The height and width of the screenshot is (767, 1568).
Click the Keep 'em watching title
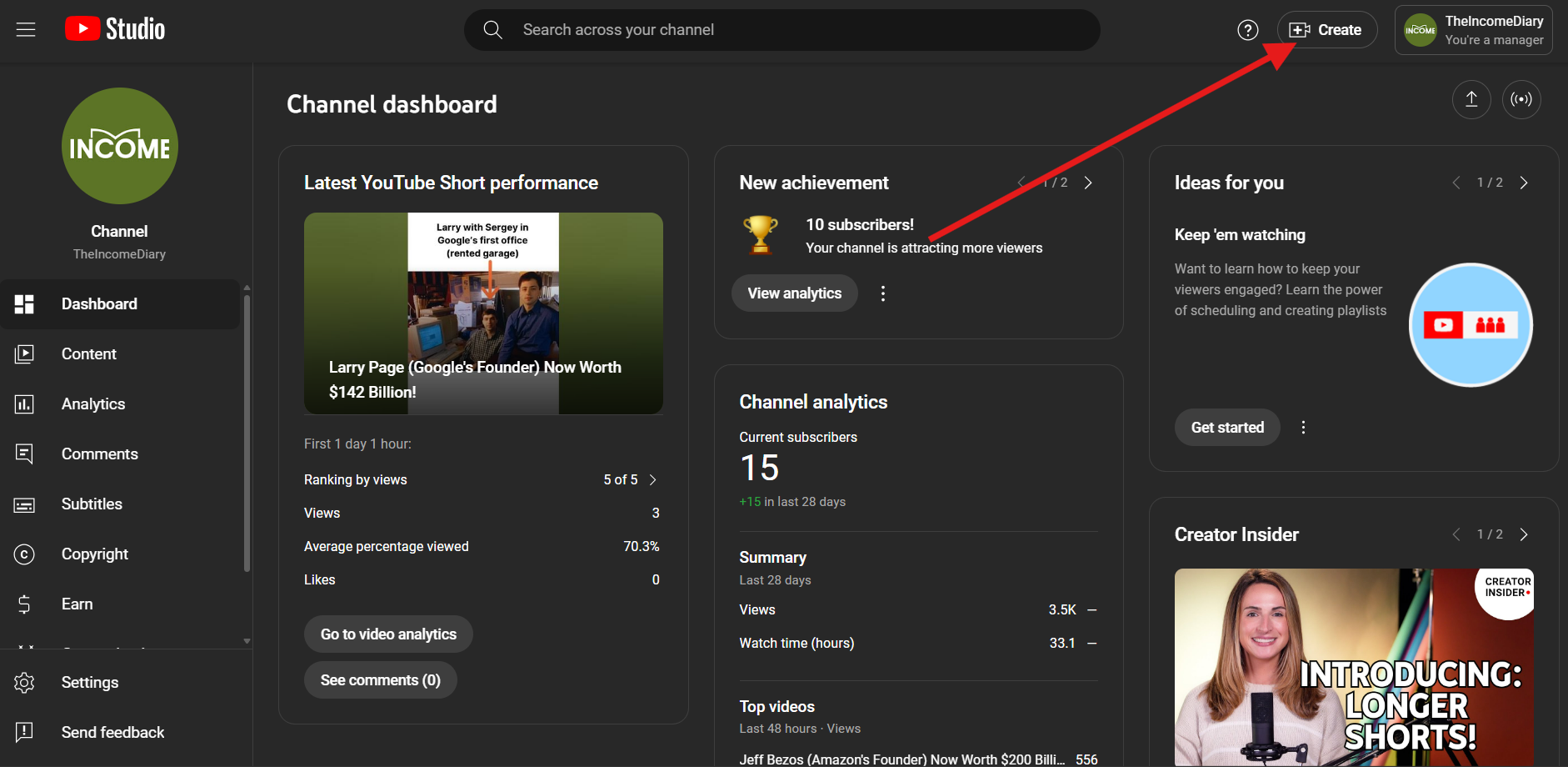(1240, 235)
